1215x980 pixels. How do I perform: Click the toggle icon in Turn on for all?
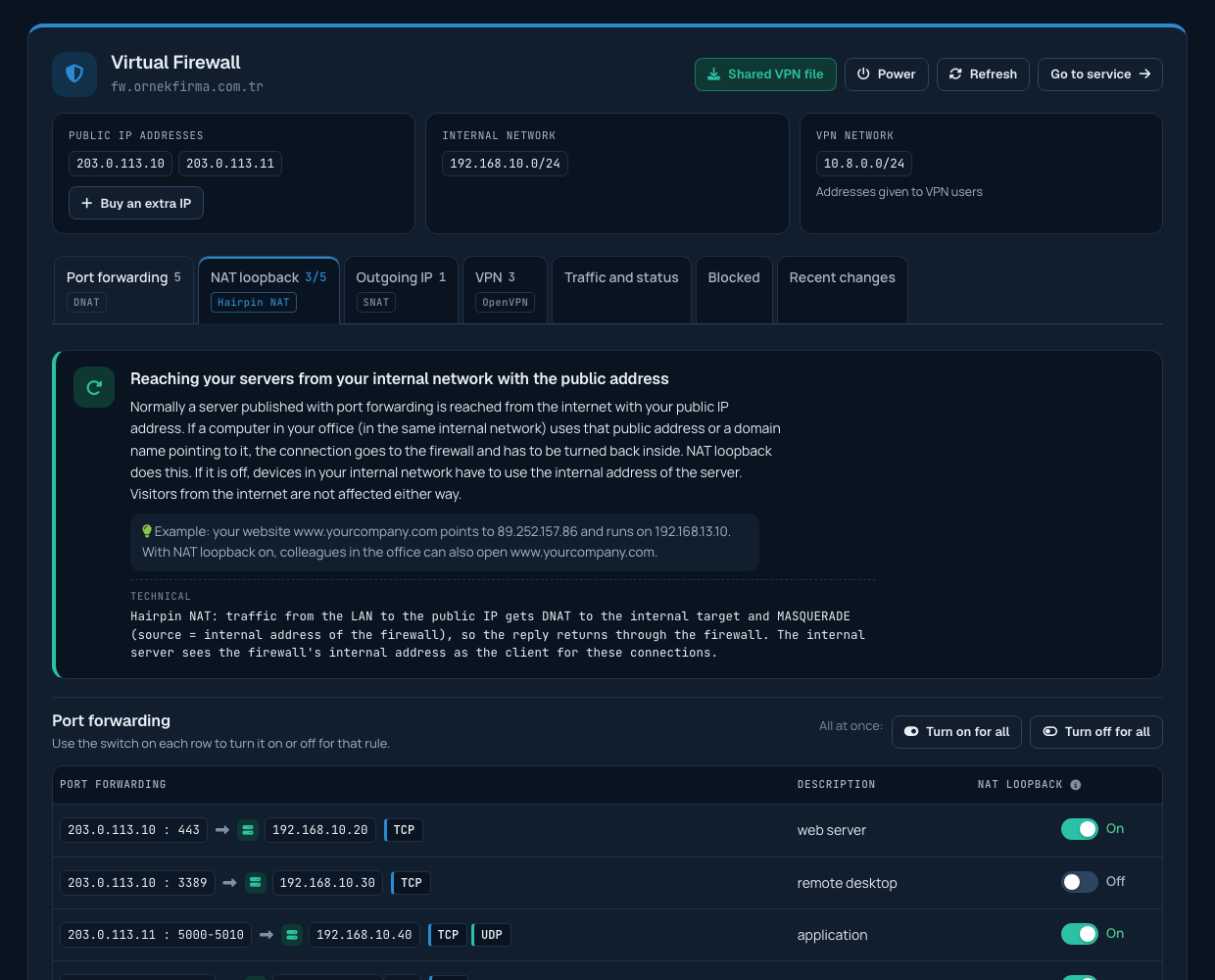pos(911,732)
